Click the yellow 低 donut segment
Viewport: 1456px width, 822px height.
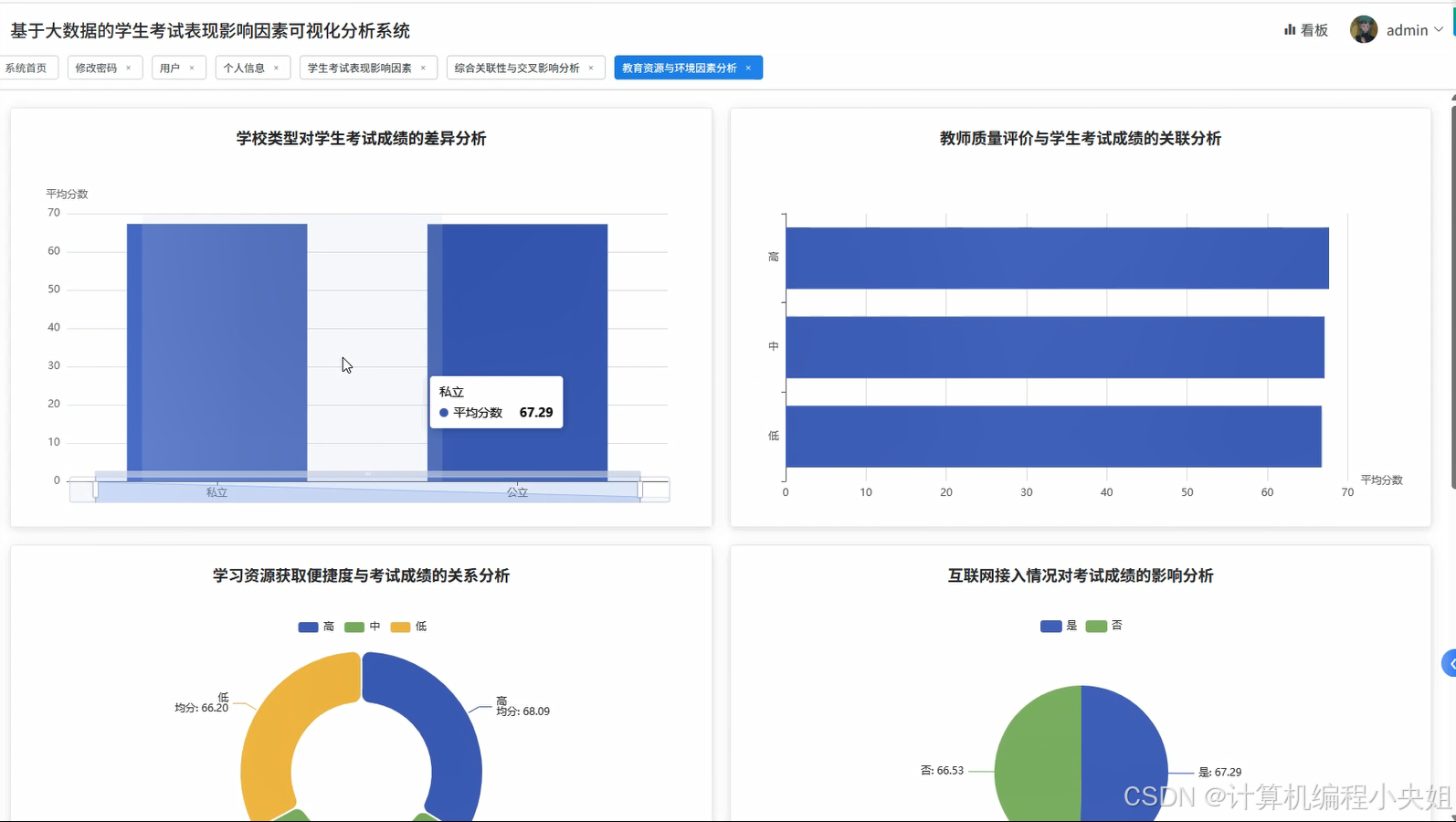(274, 731)
